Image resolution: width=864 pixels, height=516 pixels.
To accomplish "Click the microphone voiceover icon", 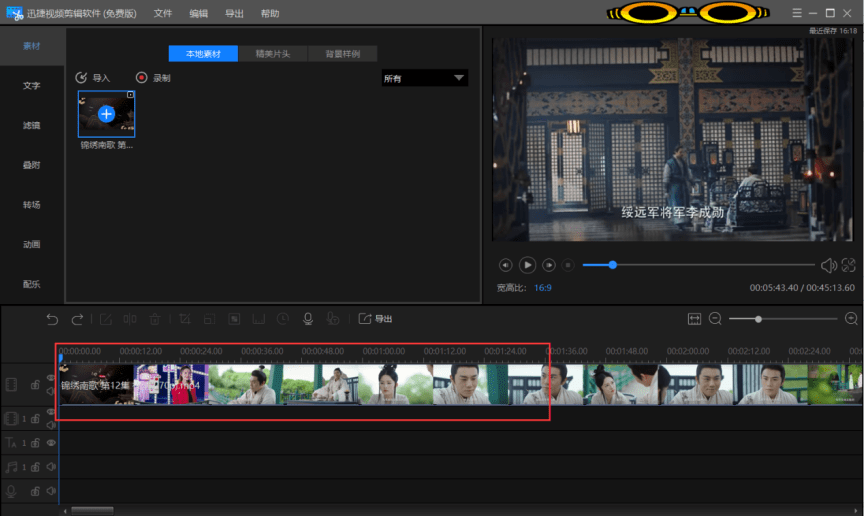I will pos(308,319).
